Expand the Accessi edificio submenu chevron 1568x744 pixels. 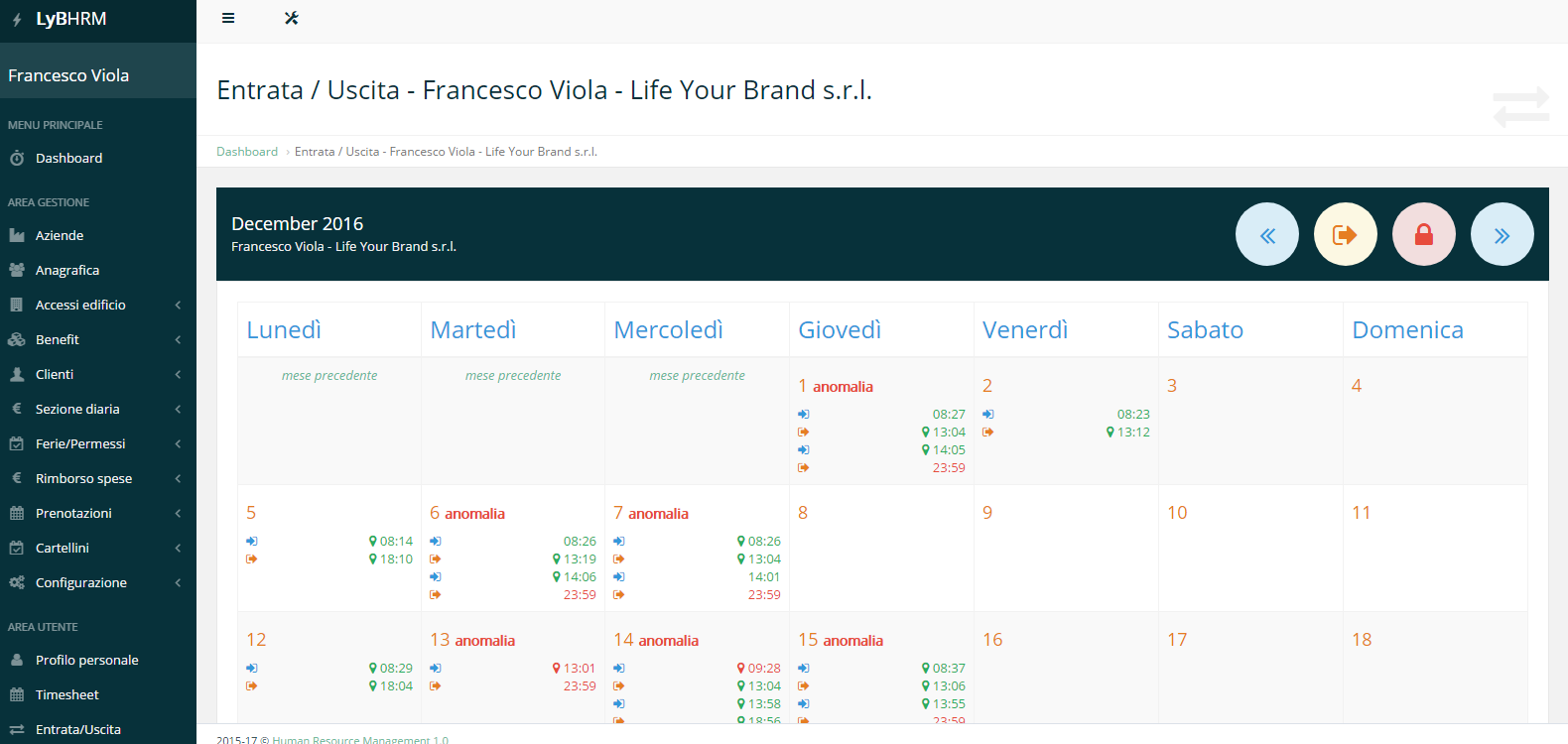[178, 305]
